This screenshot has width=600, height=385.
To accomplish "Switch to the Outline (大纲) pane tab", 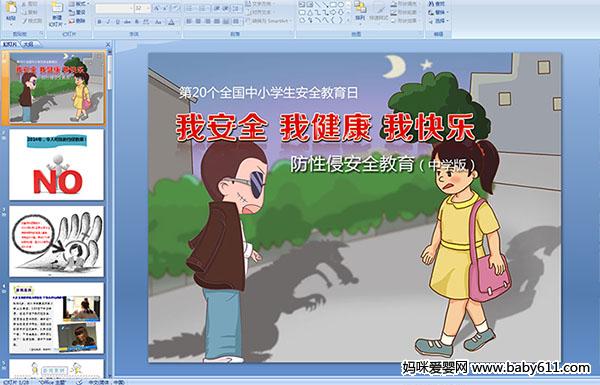I will pos(29,44).
